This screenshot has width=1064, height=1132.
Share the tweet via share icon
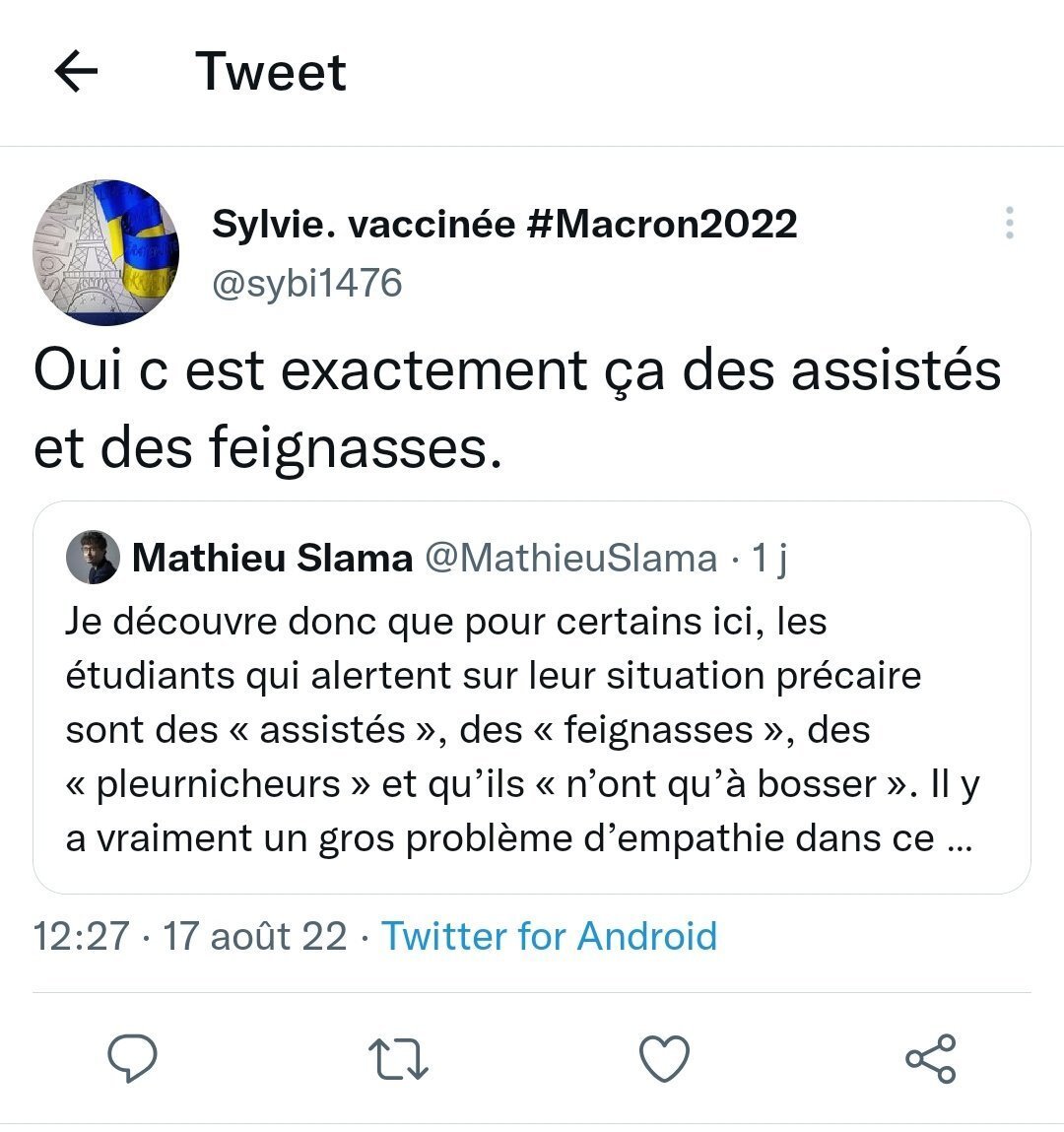pos(930,1058)
